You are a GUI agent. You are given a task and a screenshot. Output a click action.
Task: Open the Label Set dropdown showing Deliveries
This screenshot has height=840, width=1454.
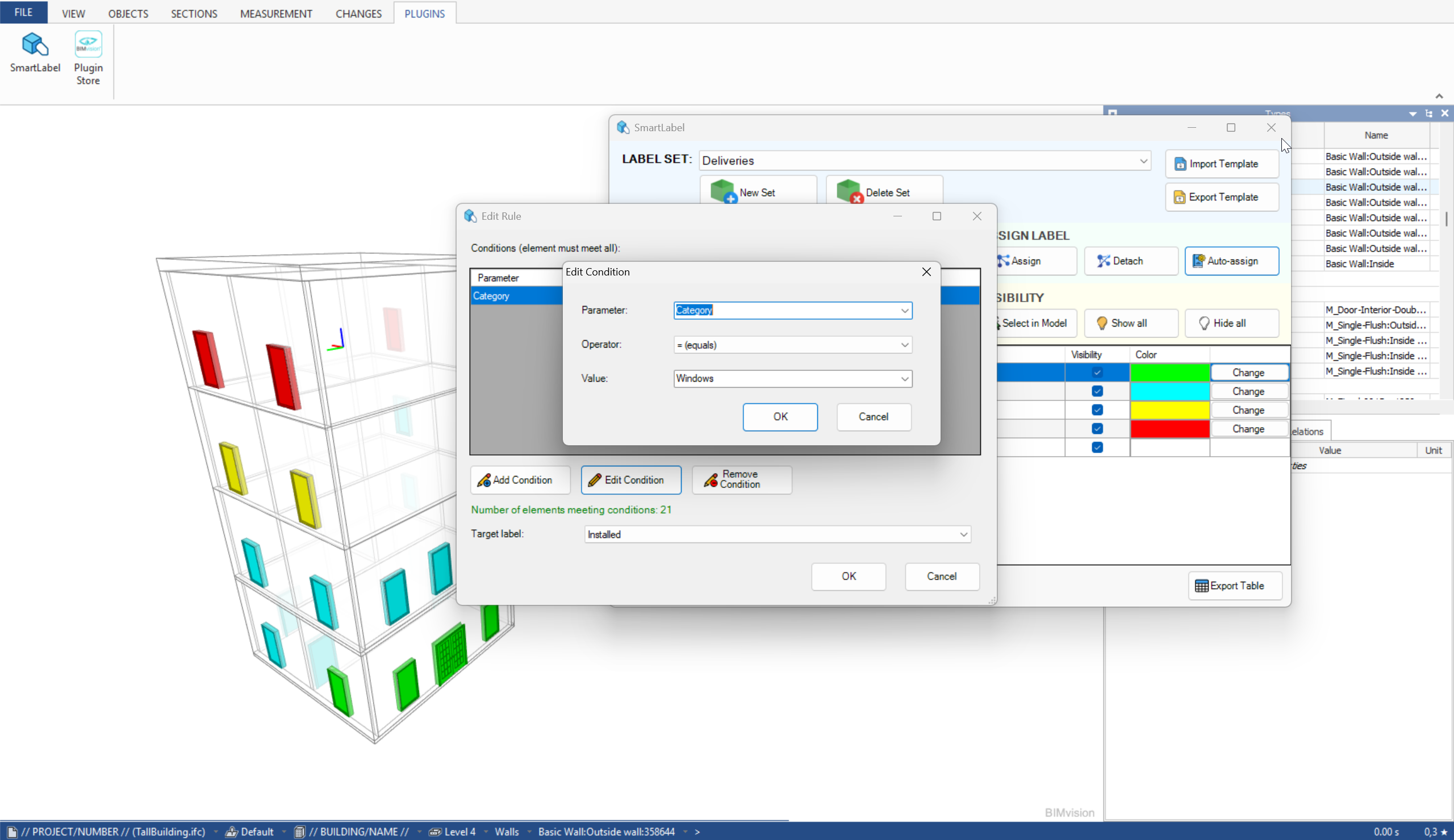[925, 161]
